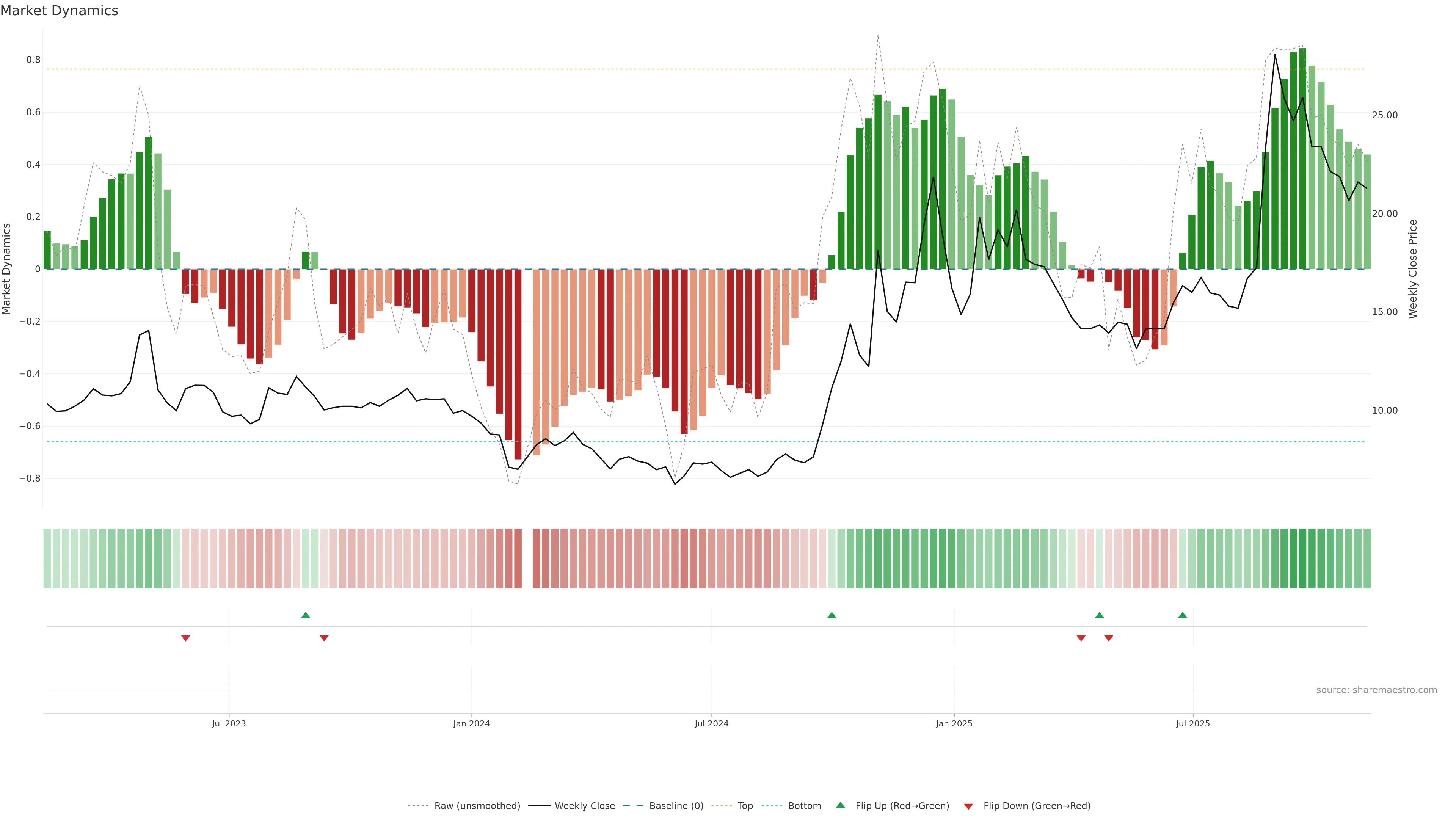This screenshot has width=1456, height=819.
Task: Click the earliest red flip-down marker before Jul 2023
Action: pyautogui.click(x=185, y=638)
